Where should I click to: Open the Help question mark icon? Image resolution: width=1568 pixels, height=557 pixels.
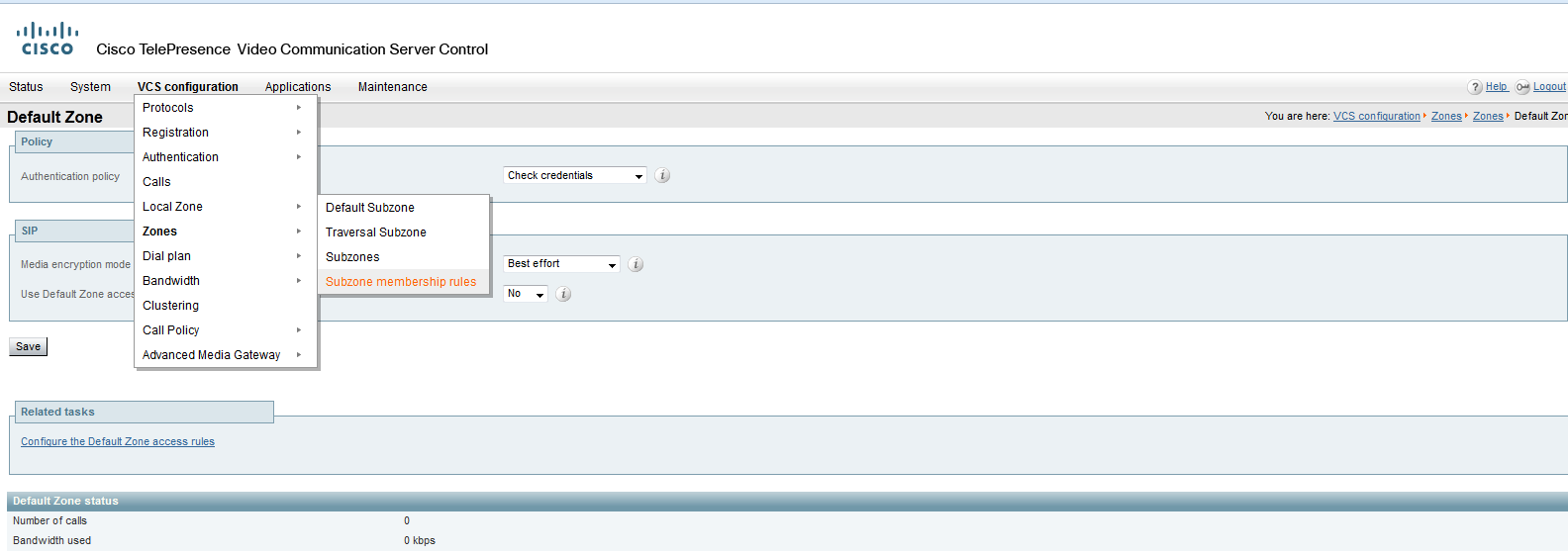(x=1475, y=87)
